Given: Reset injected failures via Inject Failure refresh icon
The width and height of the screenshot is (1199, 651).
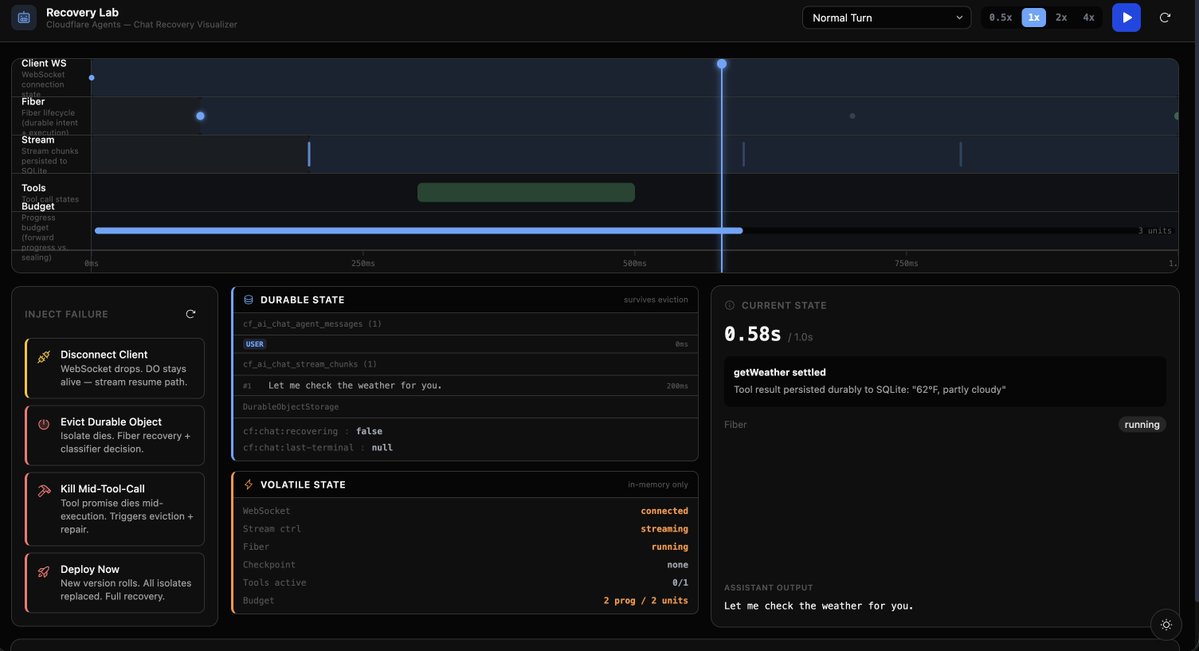Looking at the screenshot, I should 190,314.
